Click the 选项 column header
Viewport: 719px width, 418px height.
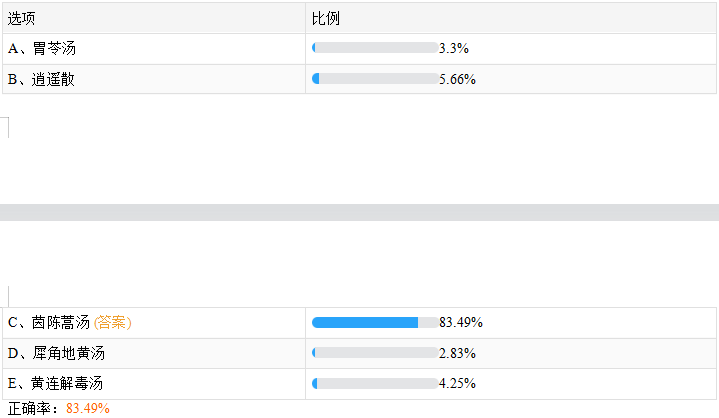coord(22,19)
